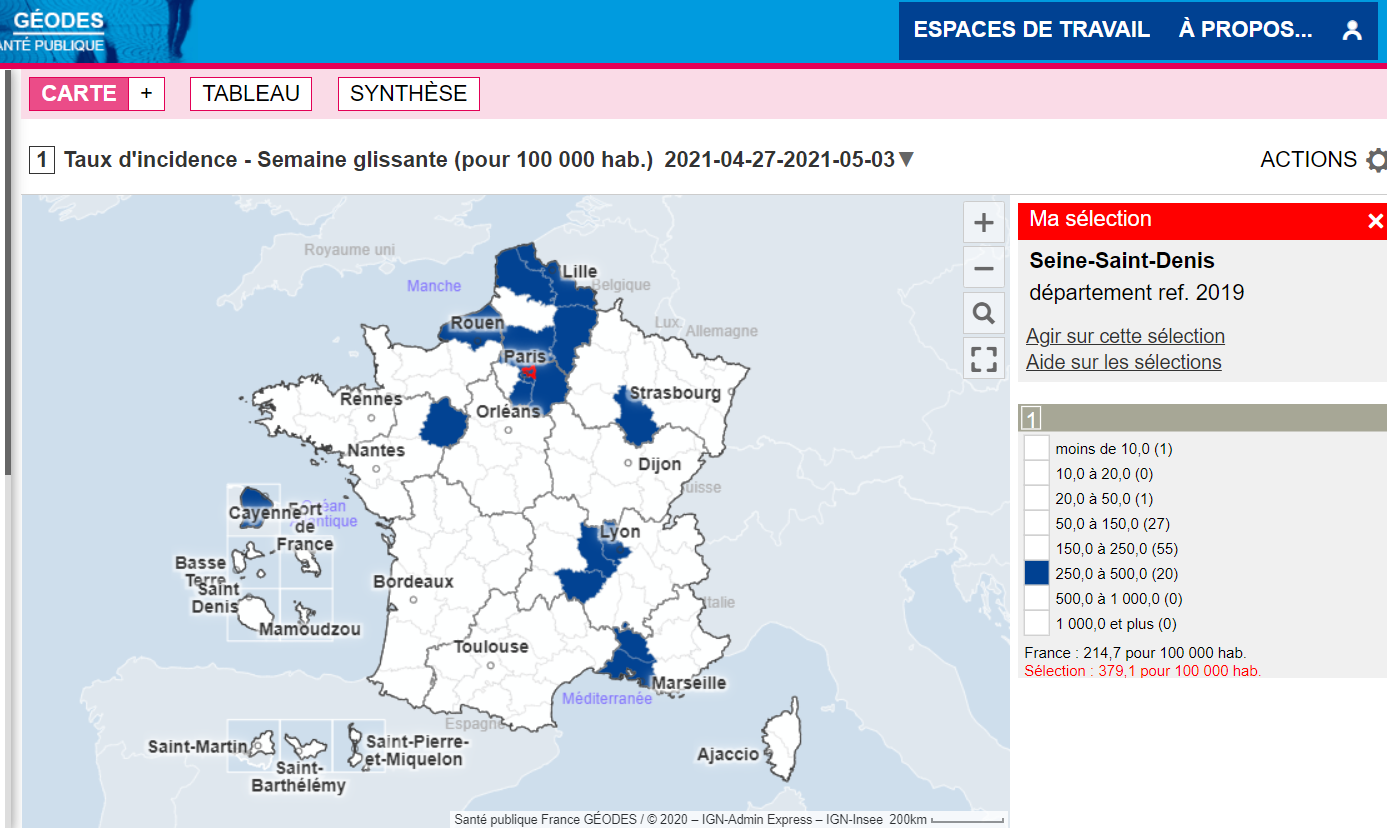Screen dimensions: 1387x828
Task: Click swatch for moins de 10,0
Action: click(x=1037, y=448)
